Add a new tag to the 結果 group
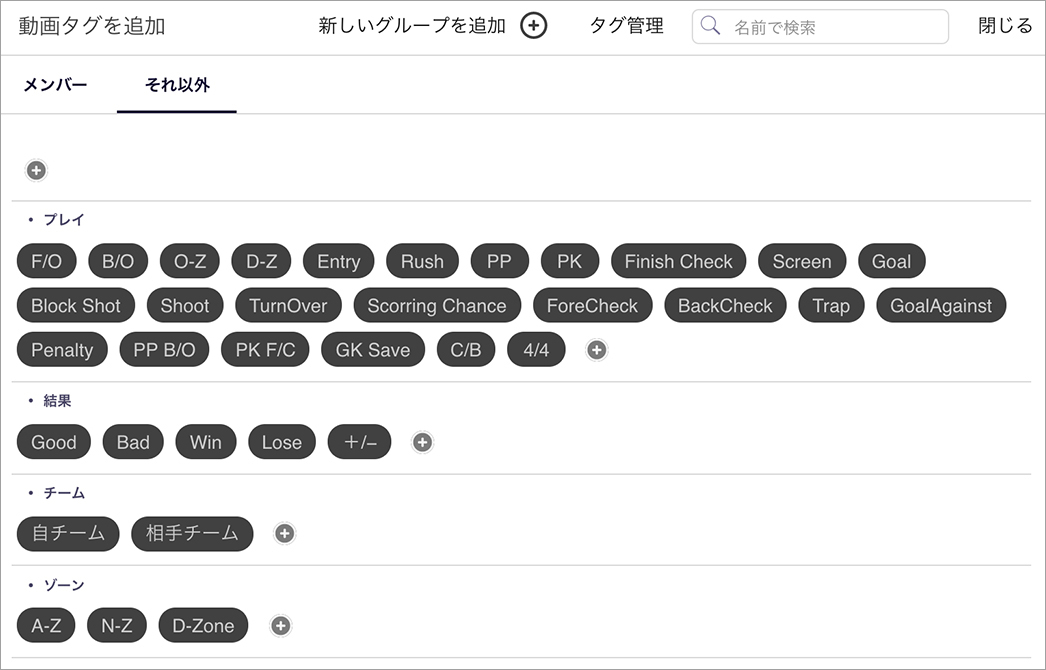This screenshot has width=1046, height=670. pos(423,441)
